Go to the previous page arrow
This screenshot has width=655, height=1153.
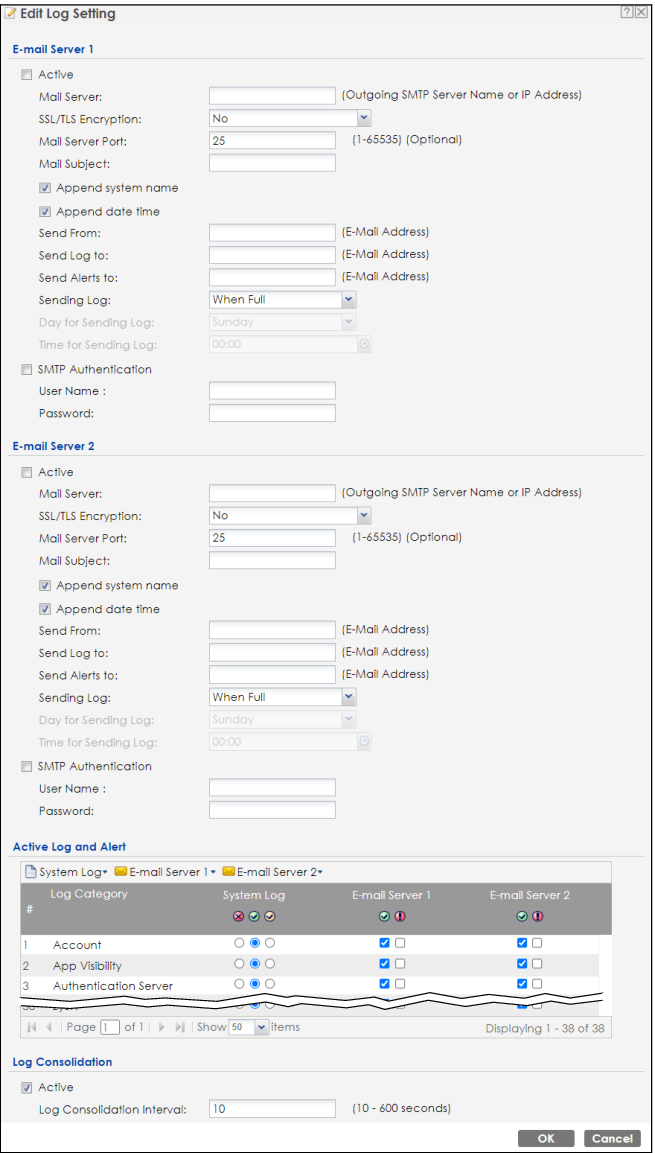coord(48,1027)
